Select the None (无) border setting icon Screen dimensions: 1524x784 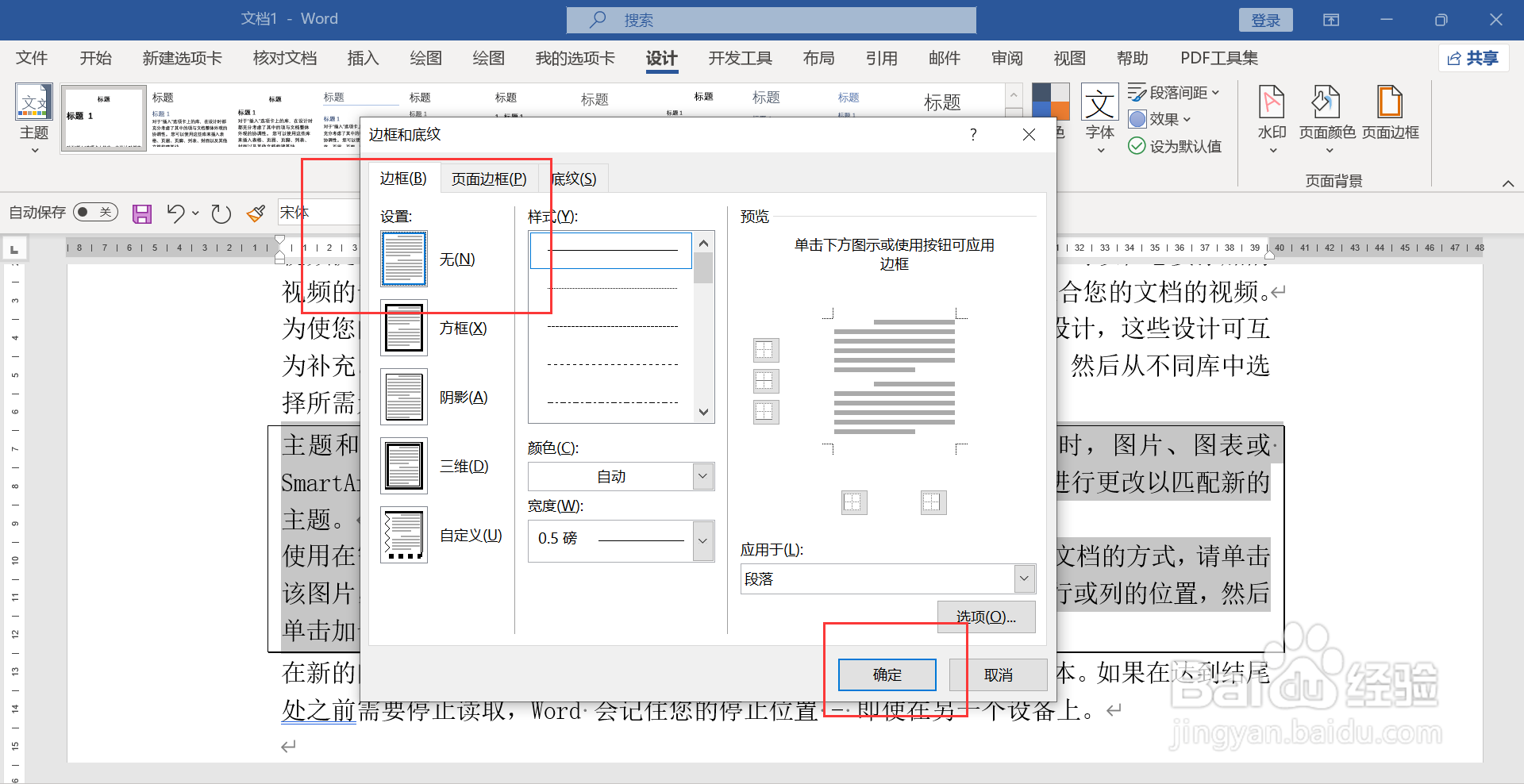[404, 259]
